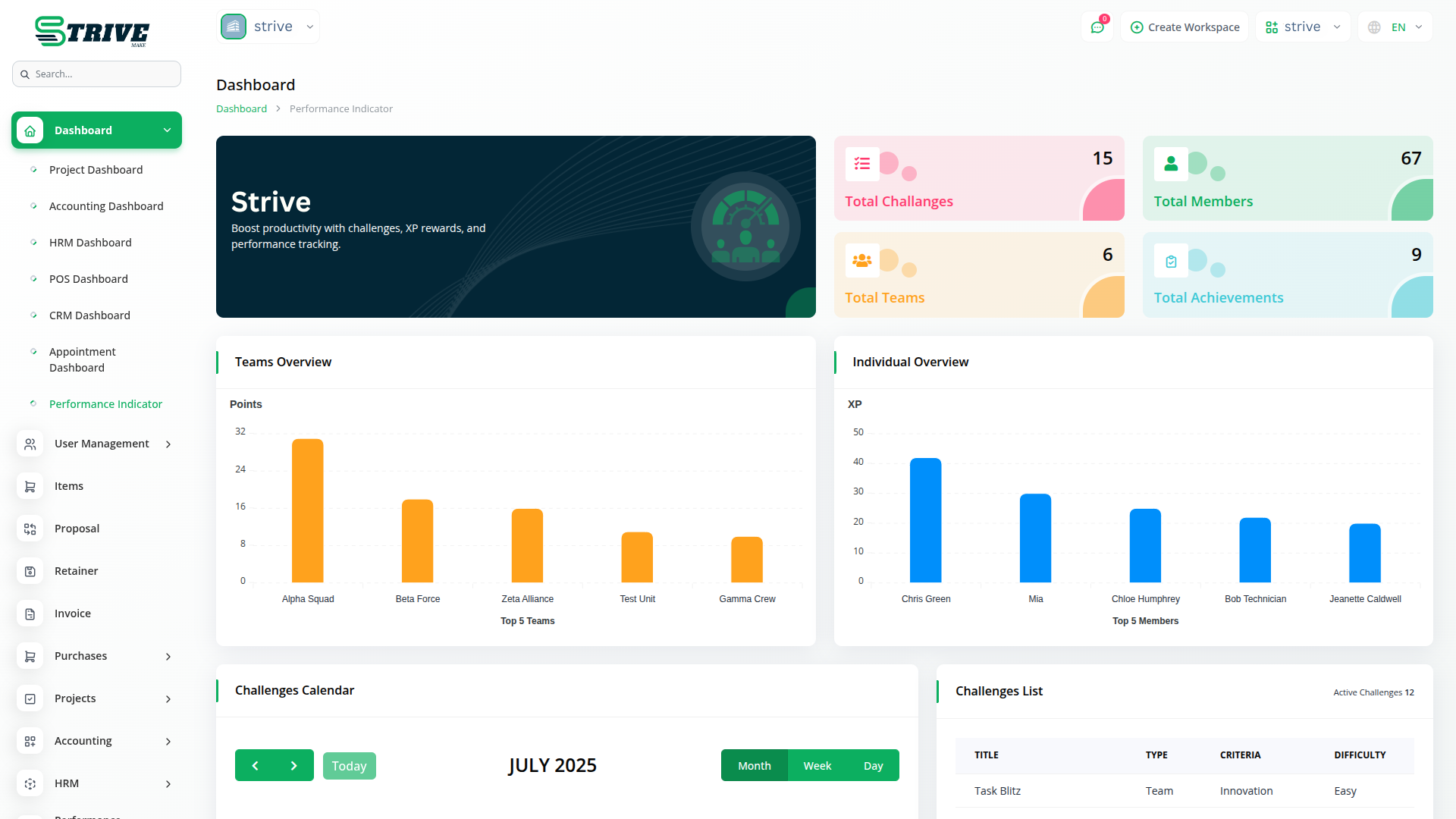Image resolution: width=1456 pixels, height=819 pixels.
Task: Click the Alpha Squad bar in the chart
Action: coord(307,510)
